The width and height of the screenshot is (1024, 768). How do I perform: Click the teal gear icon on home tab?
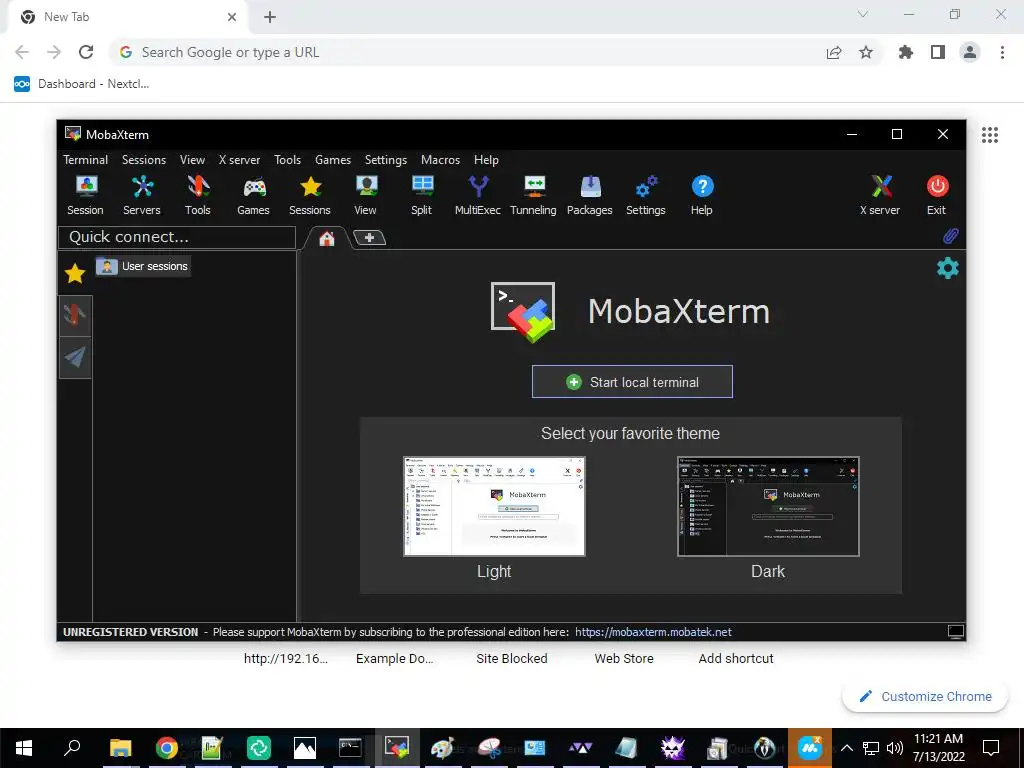(x=948, y=268)
